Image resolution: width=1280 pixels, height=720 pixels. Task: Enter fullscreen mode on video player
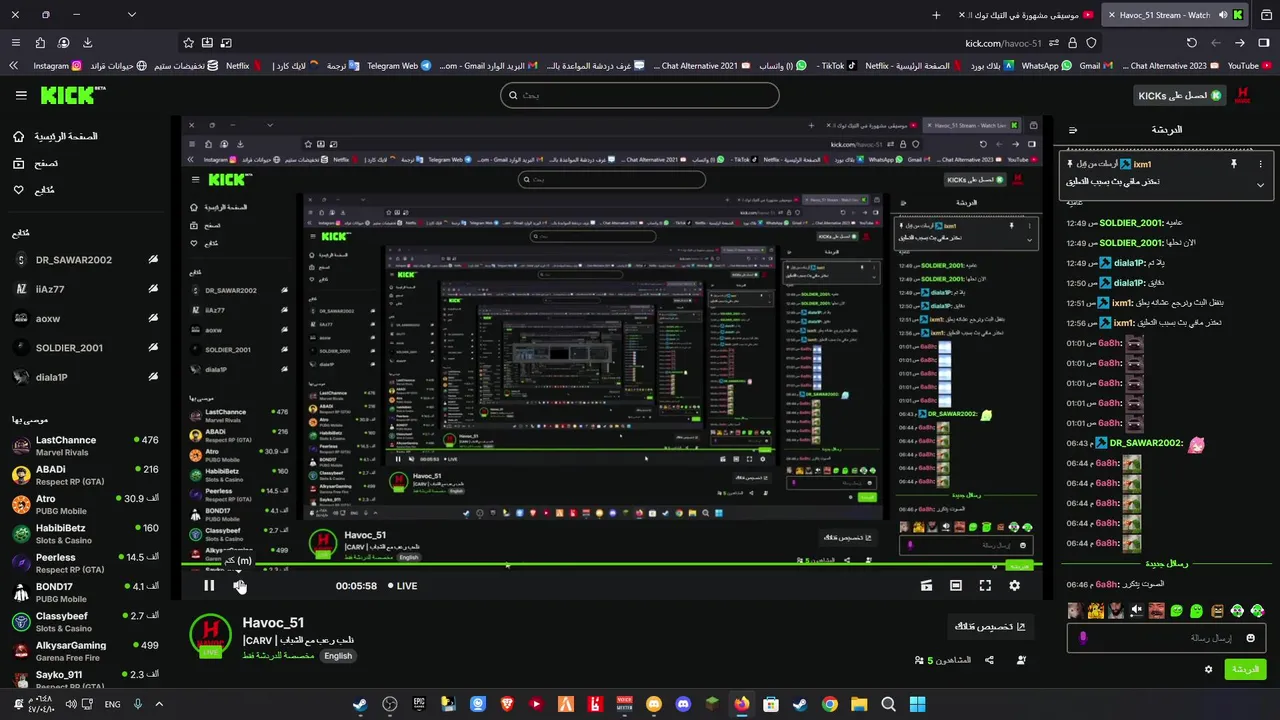985,586
